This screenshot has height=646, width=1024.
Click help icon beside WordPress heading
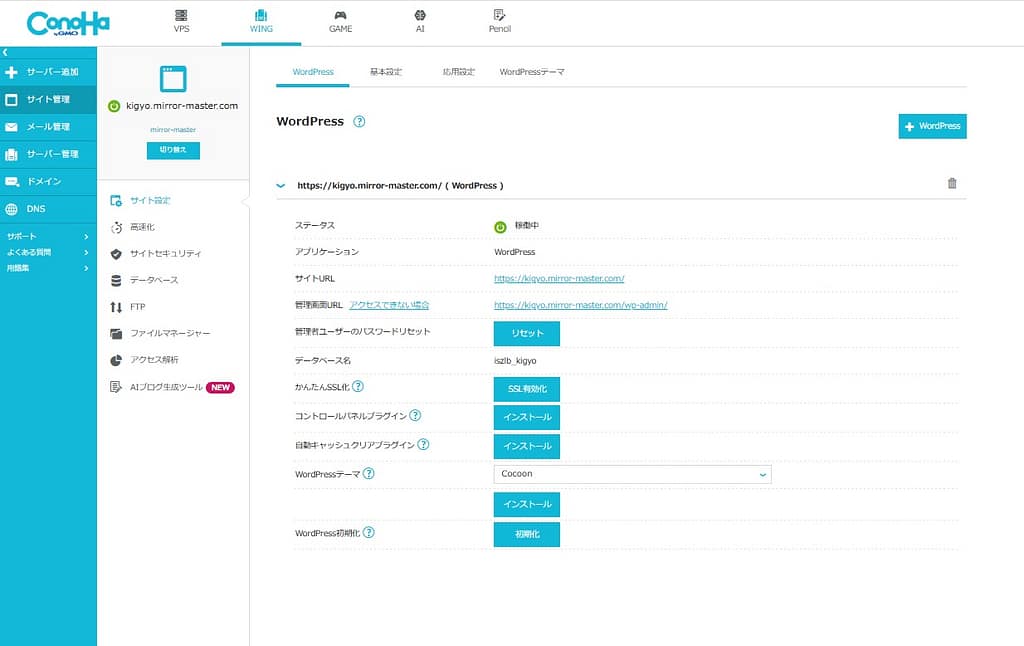pos(359,122)
